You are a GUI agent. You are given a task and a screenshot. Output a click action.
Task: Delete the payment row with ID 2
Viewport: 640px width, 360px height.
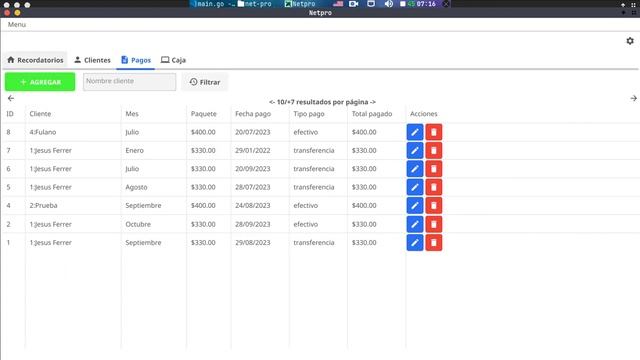pos(433,224)
